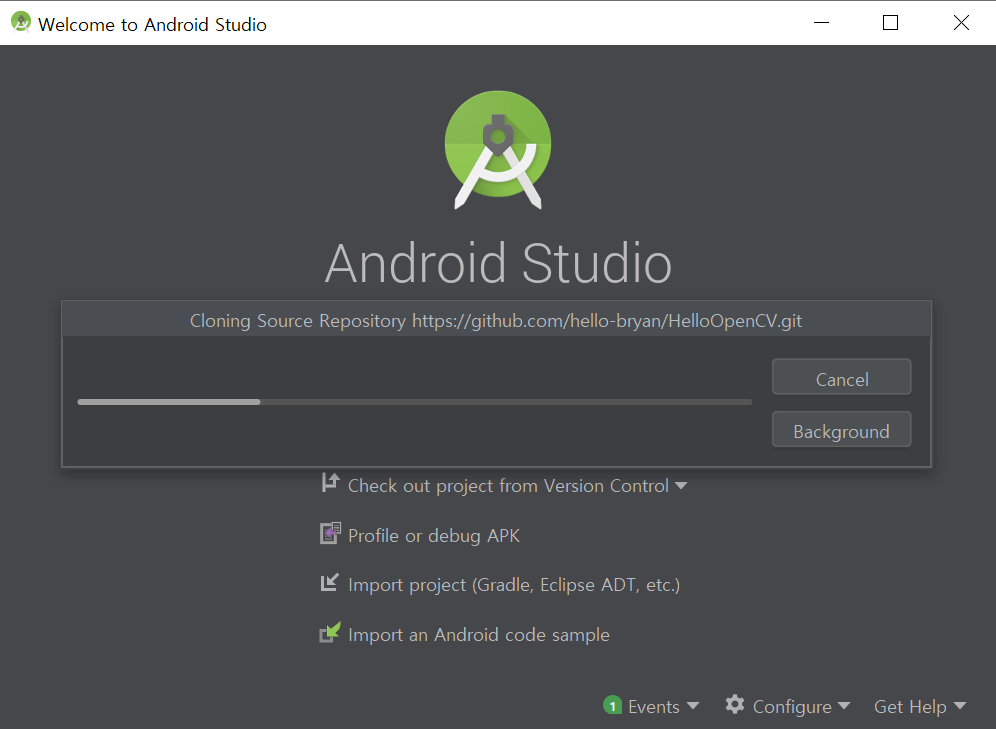Open Check out project from Version Control
The width and height of the screenshot is (996, 729).
click(x=508, y=486)
